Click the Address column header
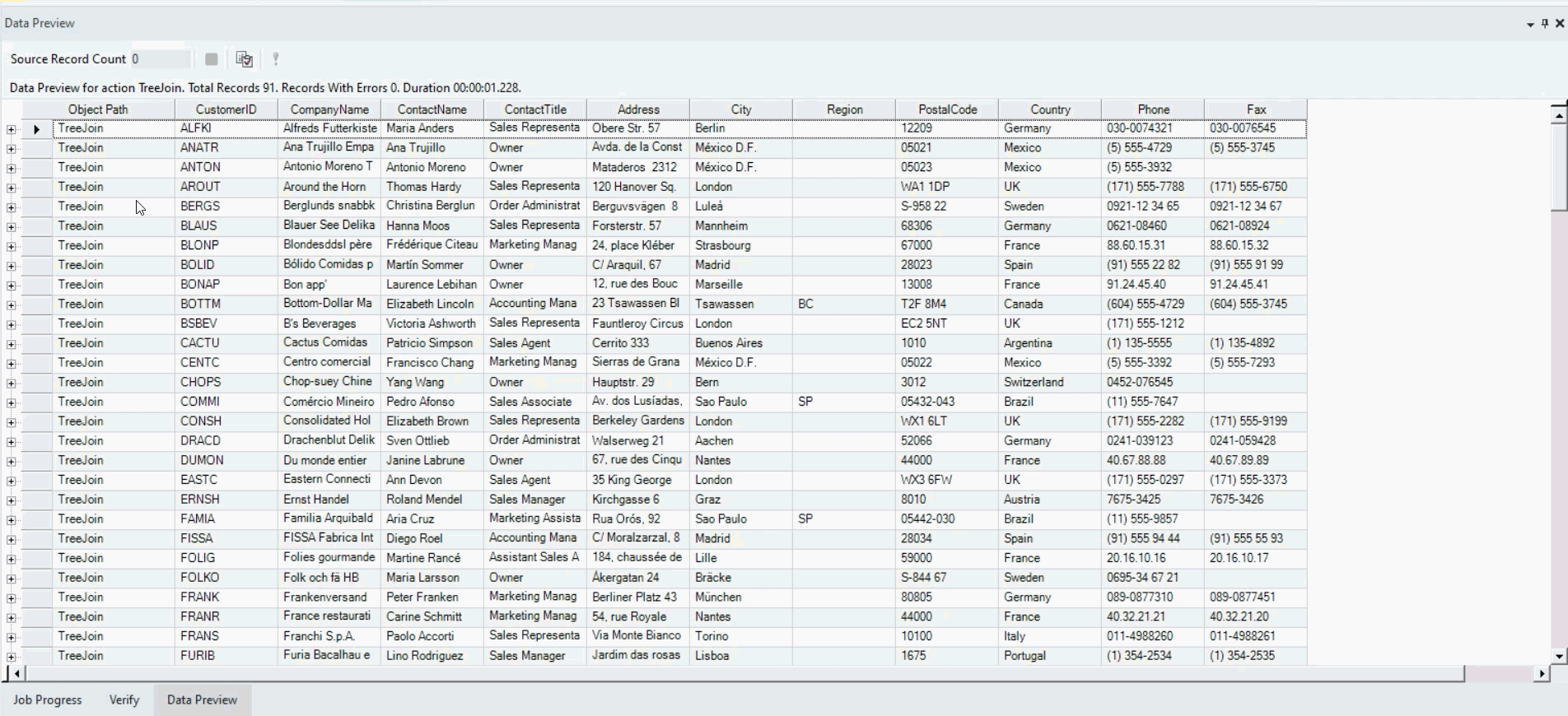Screen dimensions: 1568x716 pyautogui.click(x=638, y=109)
